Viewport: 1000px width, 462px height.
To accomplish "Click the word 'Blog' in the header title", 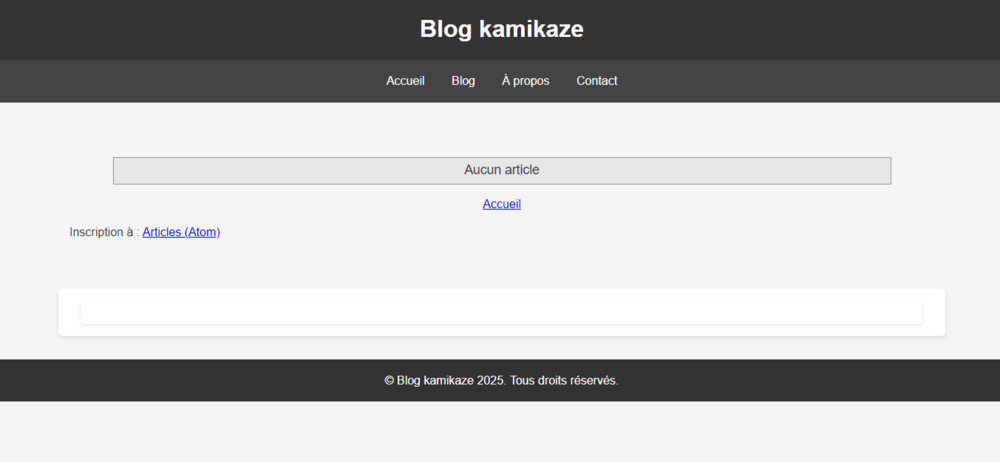I will tap(446, 29).
